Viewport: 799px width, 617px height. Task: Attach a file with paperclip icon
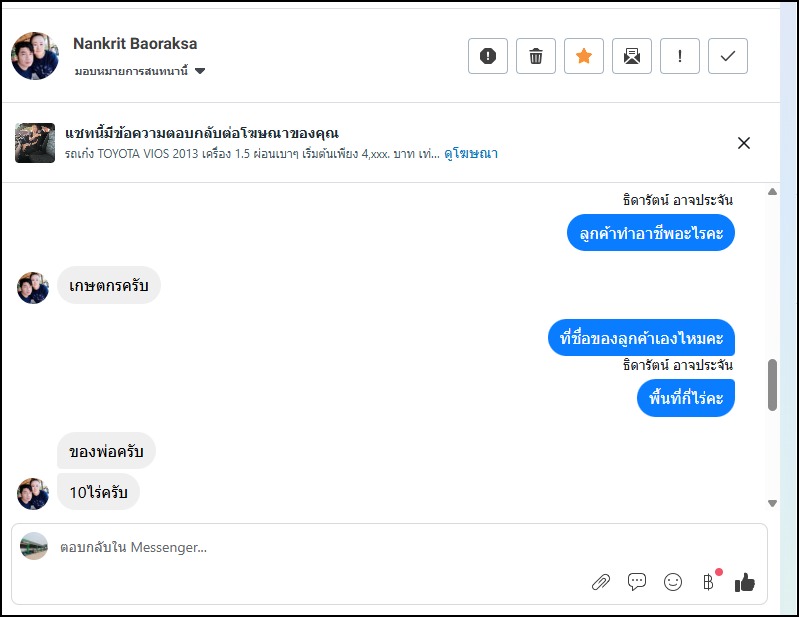601,582
